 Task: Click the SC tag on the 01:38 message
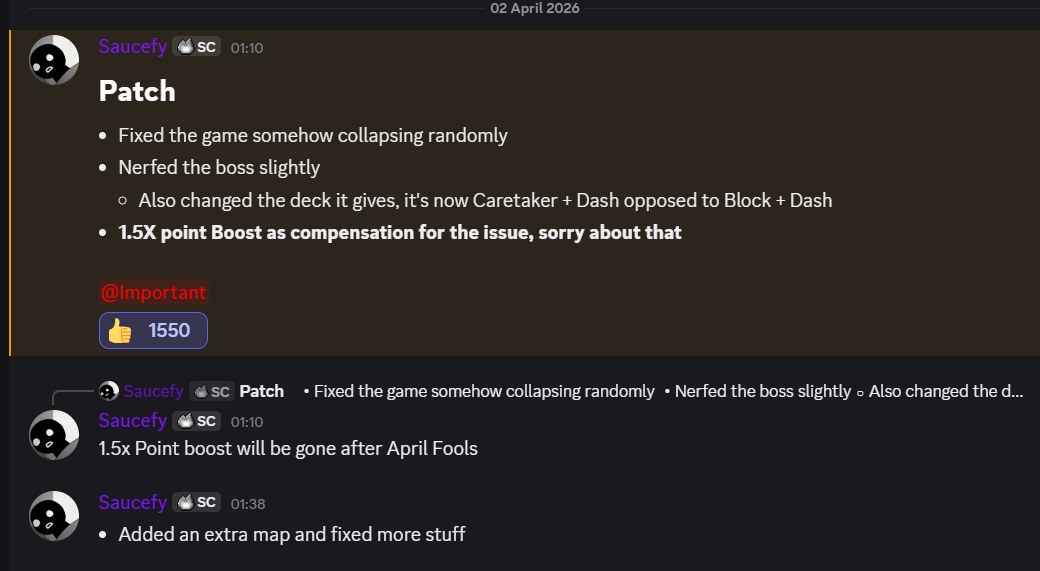[x=196, y=503]
